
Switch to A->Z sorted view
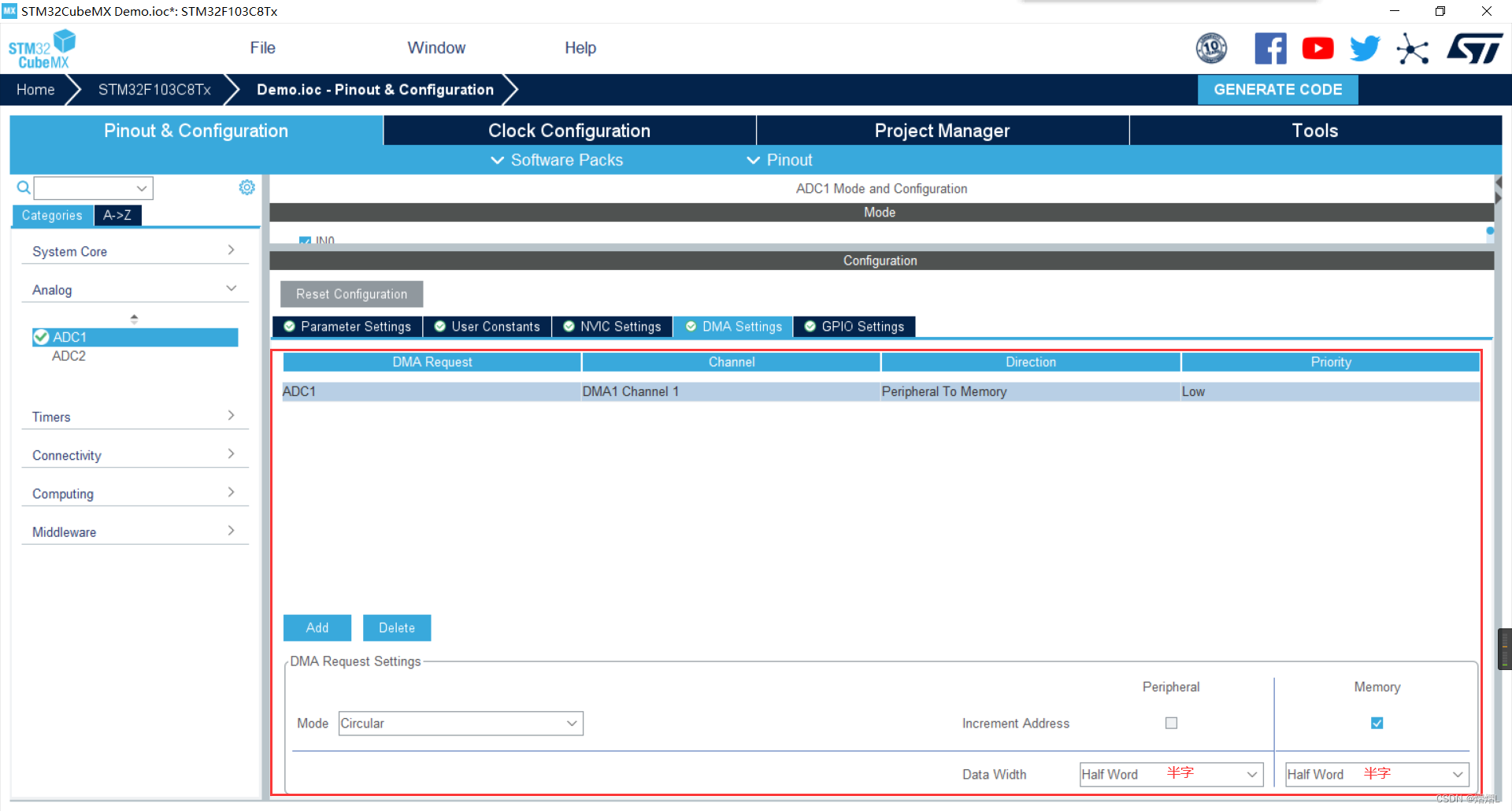click(x=117, y=216)
